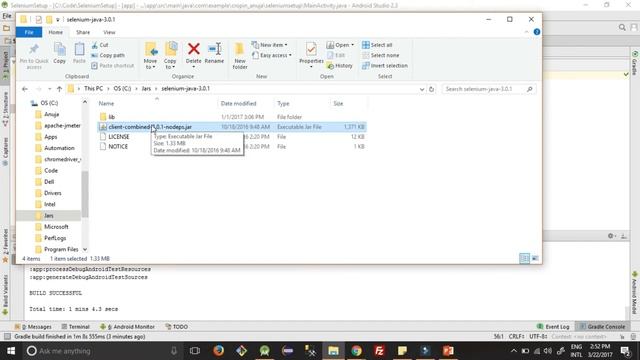Click Select none

click(380, 55)
